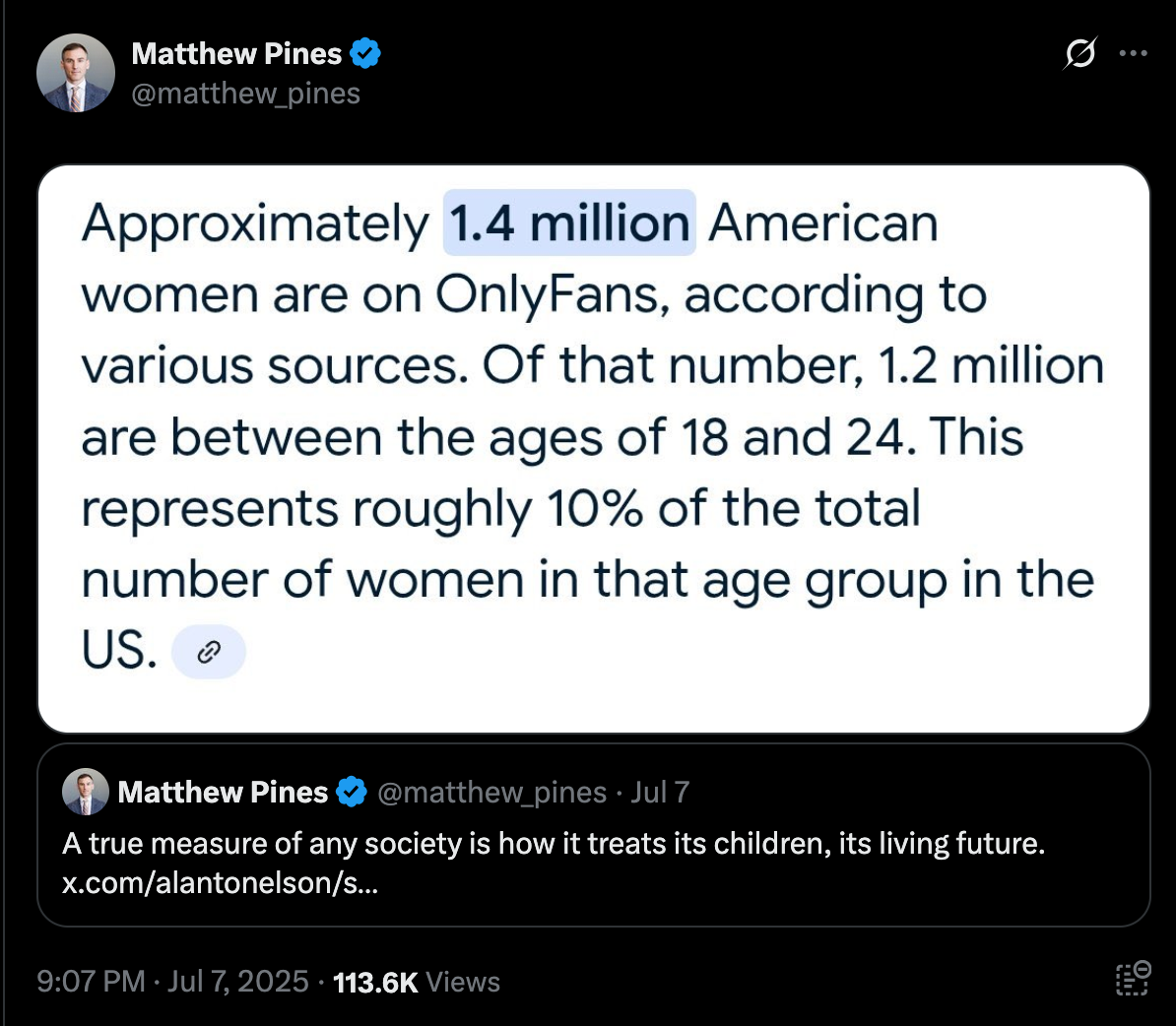Click Matthew Pines profile avatar at top
Image resolution: width=1176 pixels, height=1026 pixels.
[76, 73]
